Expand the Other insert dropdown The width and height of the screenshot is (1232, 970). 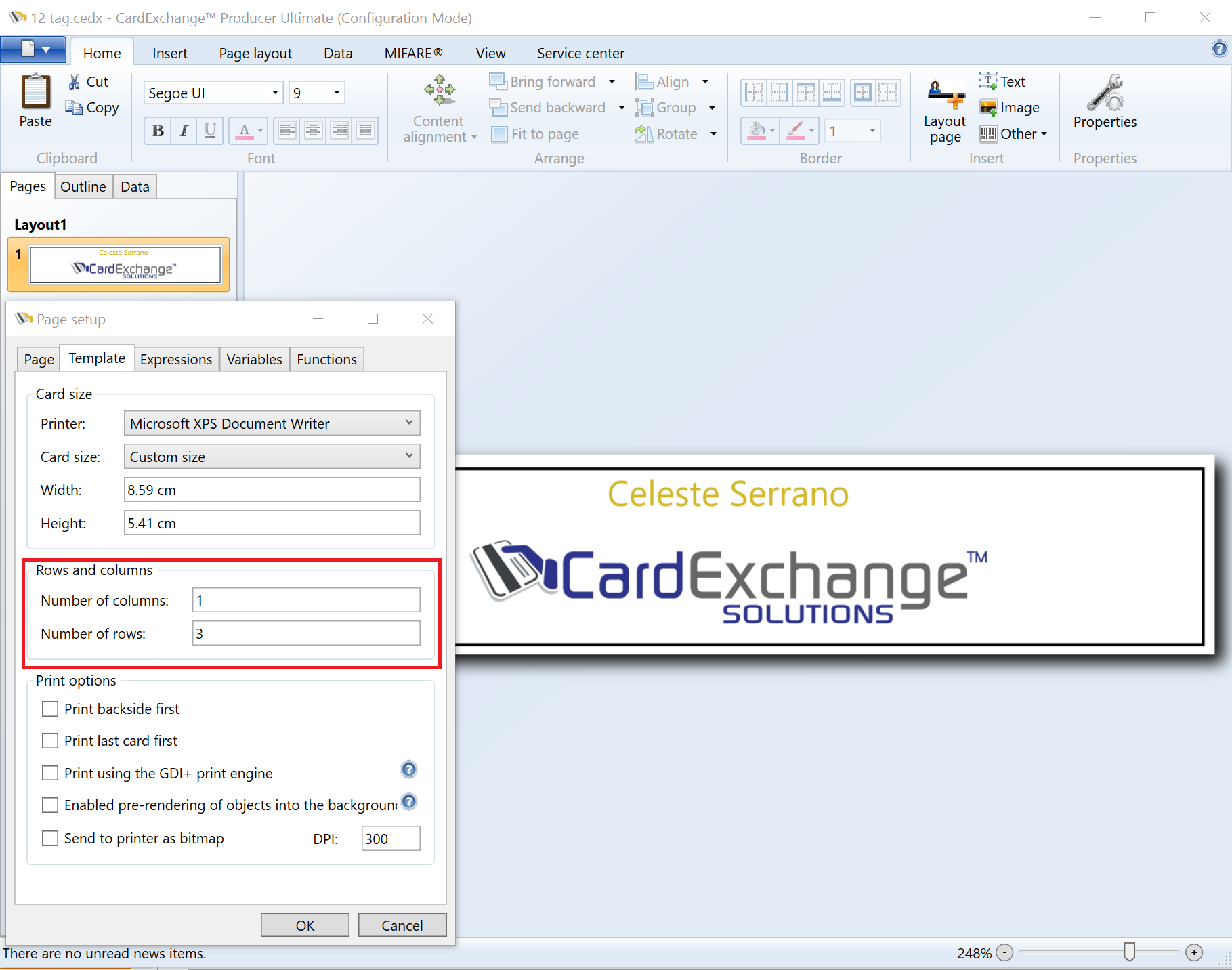click(1044, 134)
